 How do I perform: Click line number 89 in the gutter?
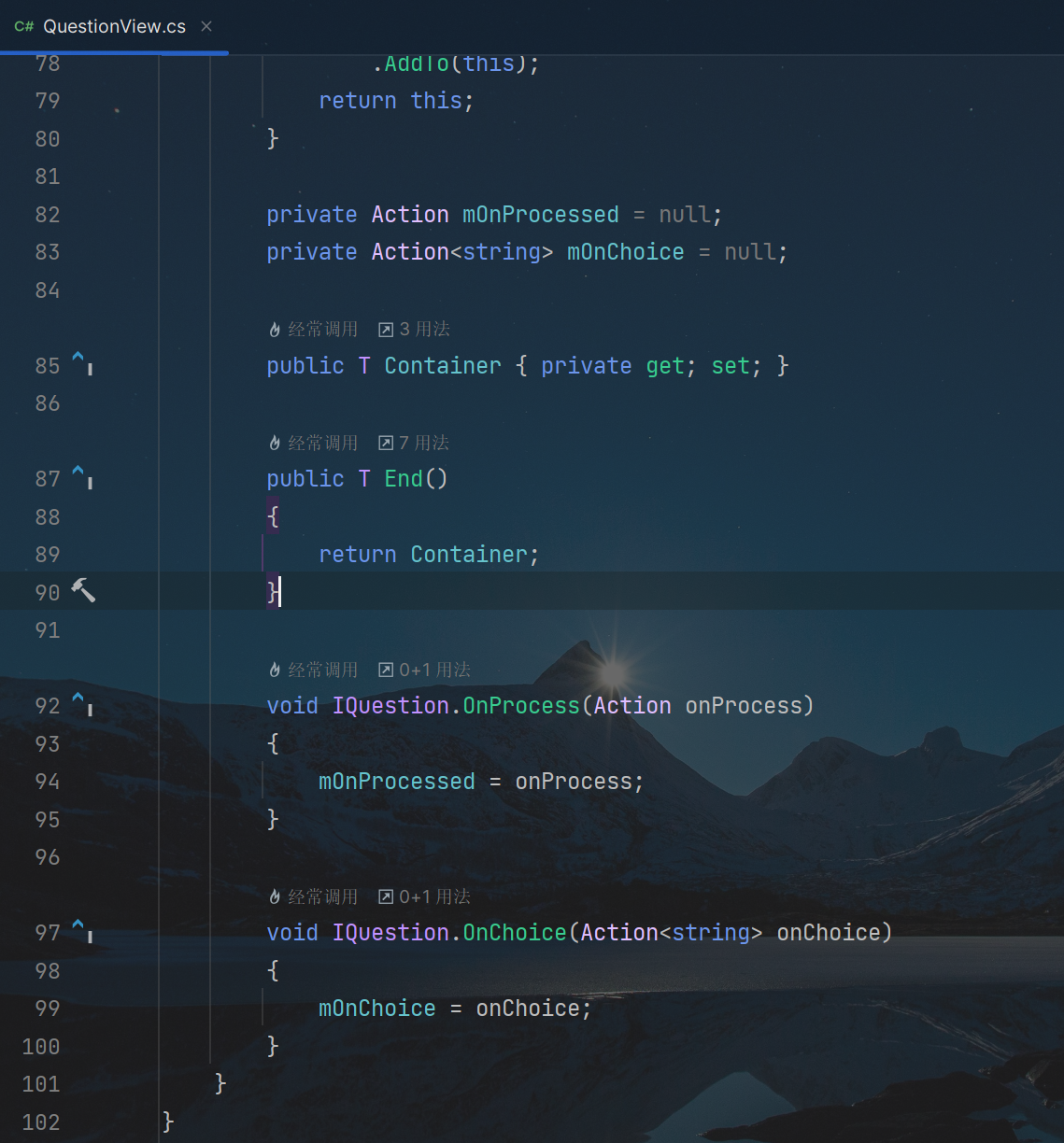point(48,555)
